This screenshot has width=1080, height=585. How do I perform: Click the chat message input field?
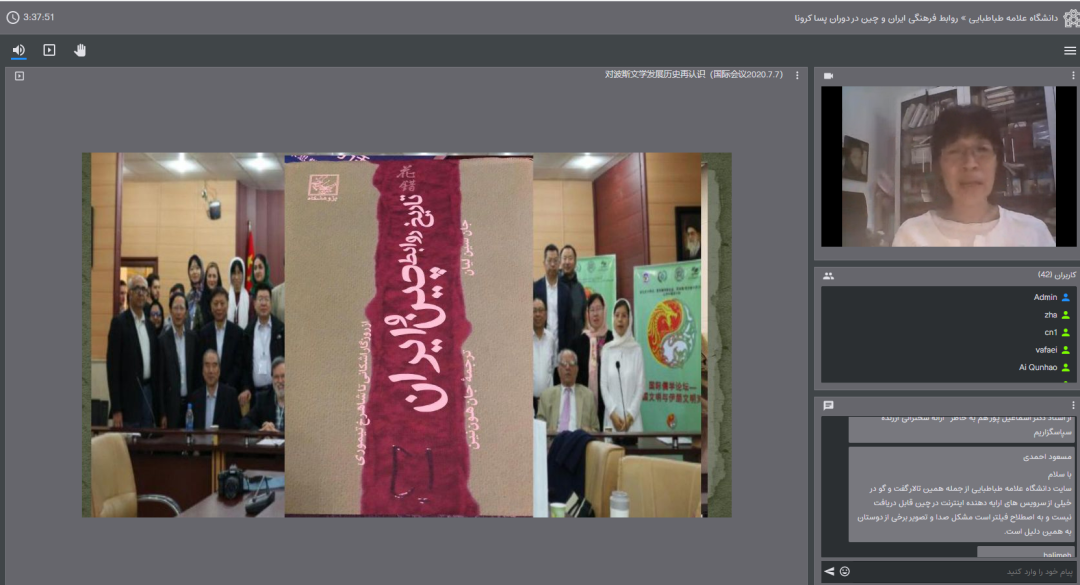point(960,571)
